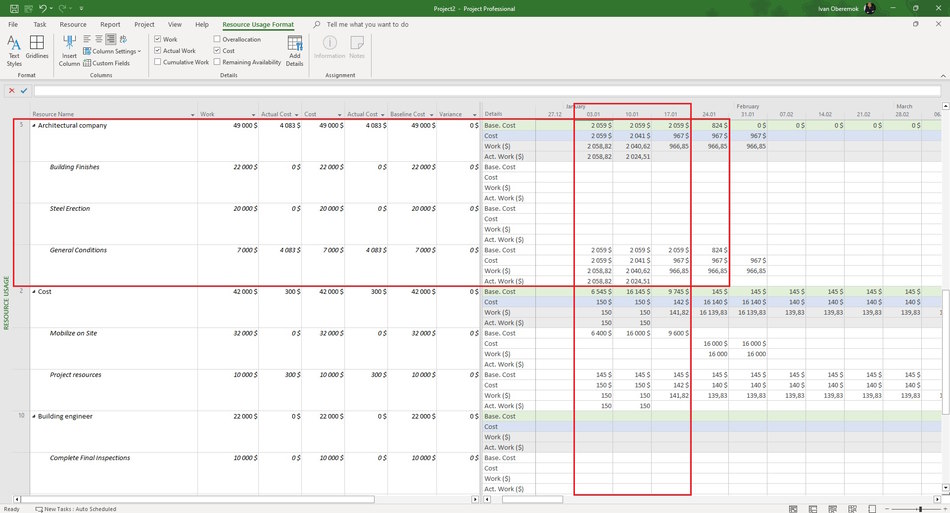
Task: Click the Redo arrow icon
Action: (x=62, y=8)
